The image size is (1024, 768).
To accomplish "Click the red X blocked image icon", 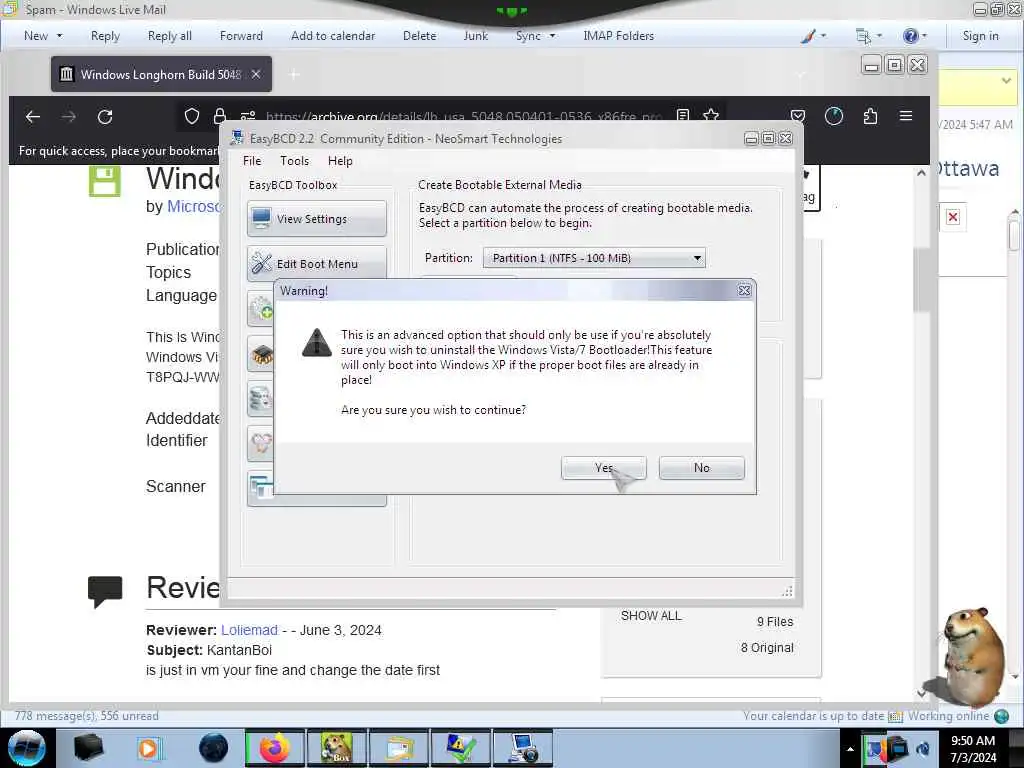I will (x=953, y=217).
